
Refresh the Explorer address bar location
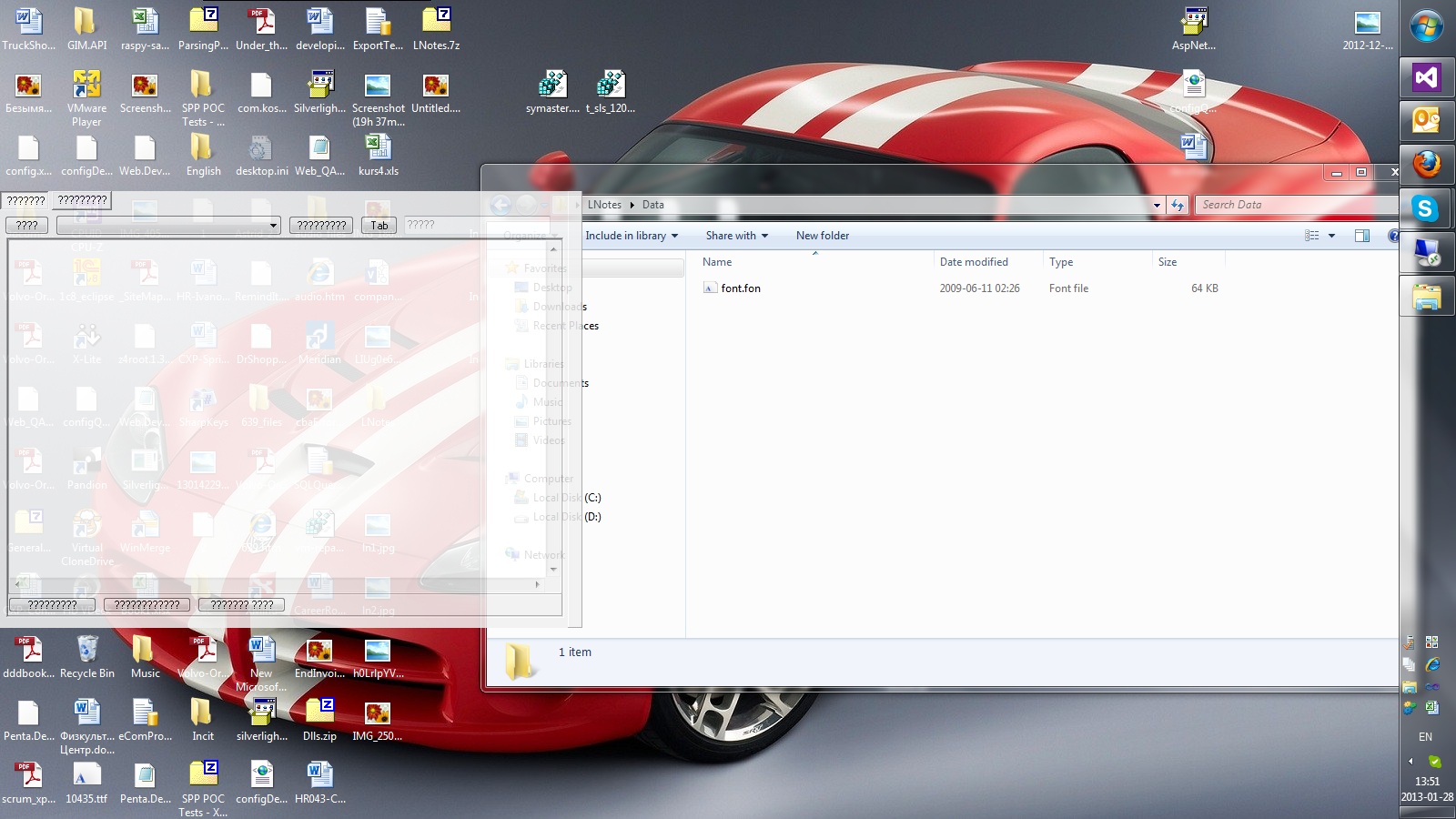pos(1178,205)
